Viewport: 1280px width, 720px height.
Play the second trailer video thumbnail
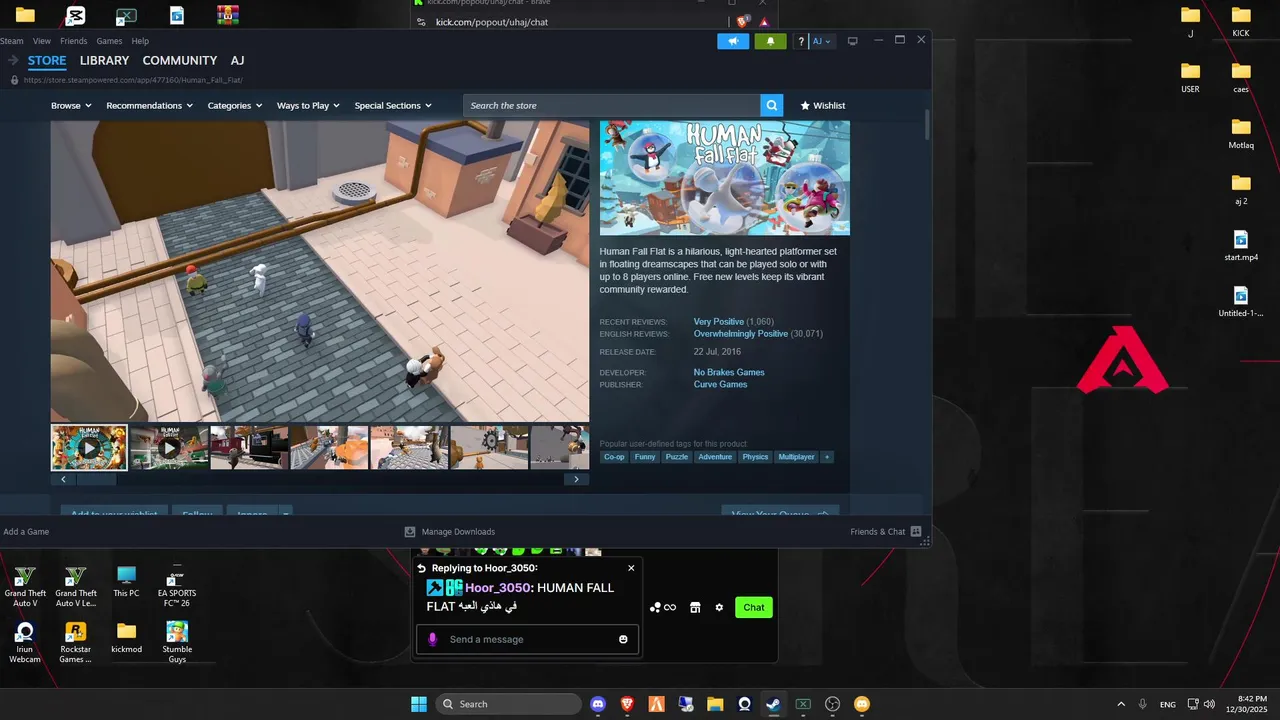[169, 448]
